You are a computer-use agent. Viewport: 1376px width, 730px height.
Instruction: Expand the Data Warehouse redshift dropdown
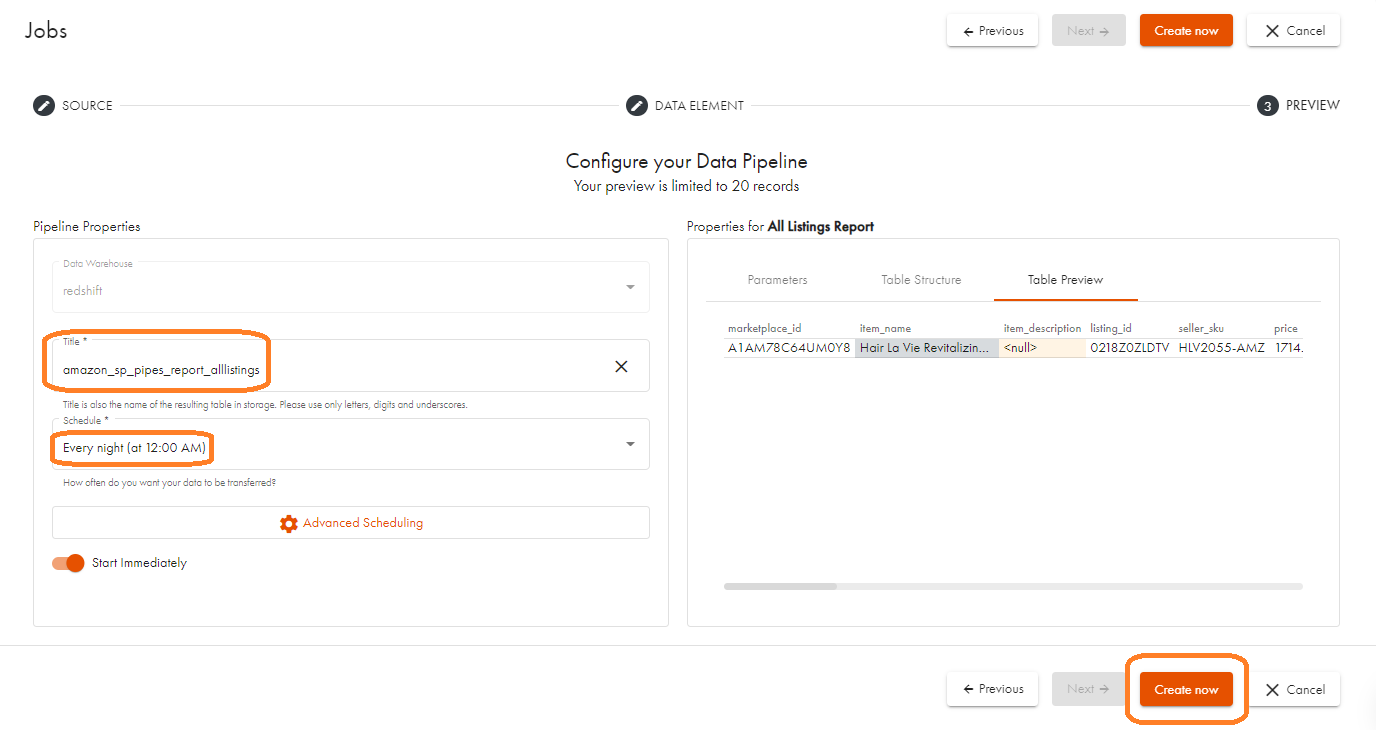[630, 288]
